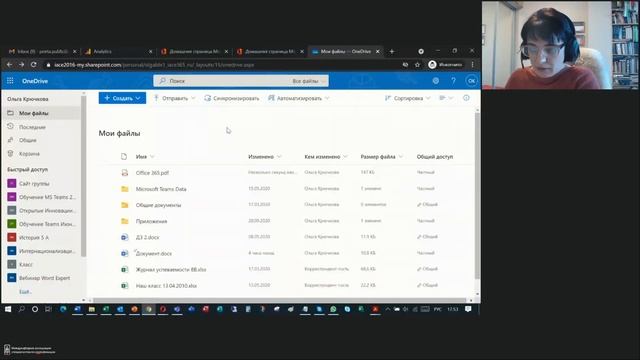
Task: Open the OK account avatar menu
Action: click(x=471, y=81)
